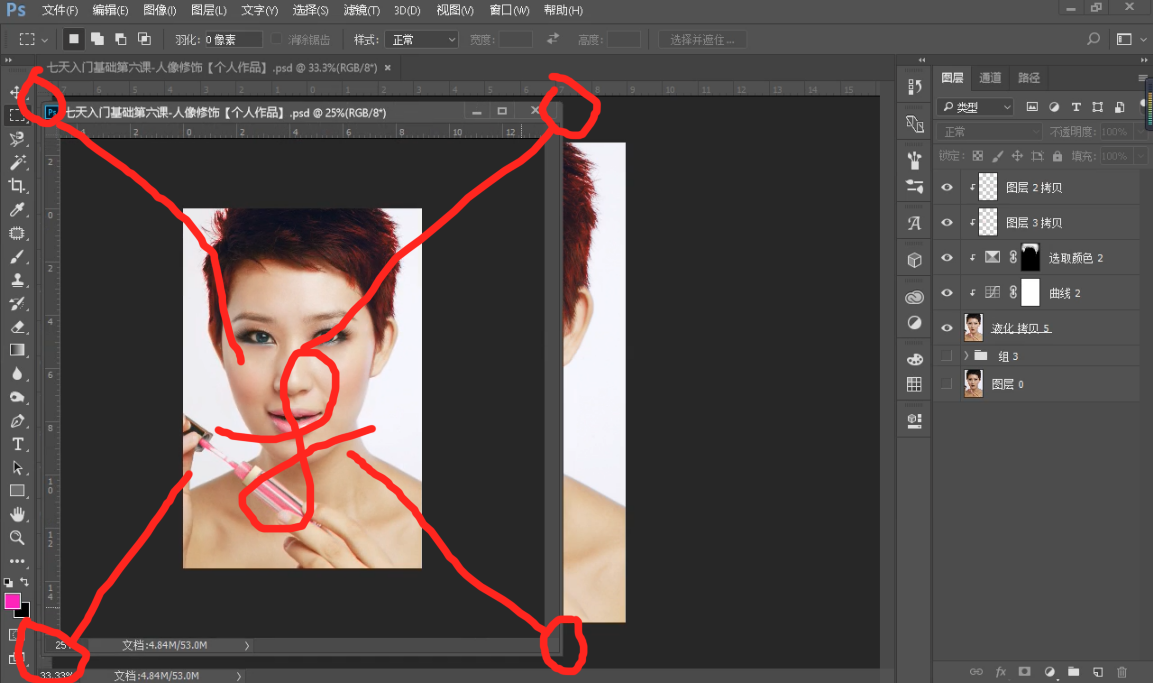Viewport: 1153px width, 683px height.
Task: Click the 选择并遮住 button
Action: pyautogui.click(x=701, y=40)
